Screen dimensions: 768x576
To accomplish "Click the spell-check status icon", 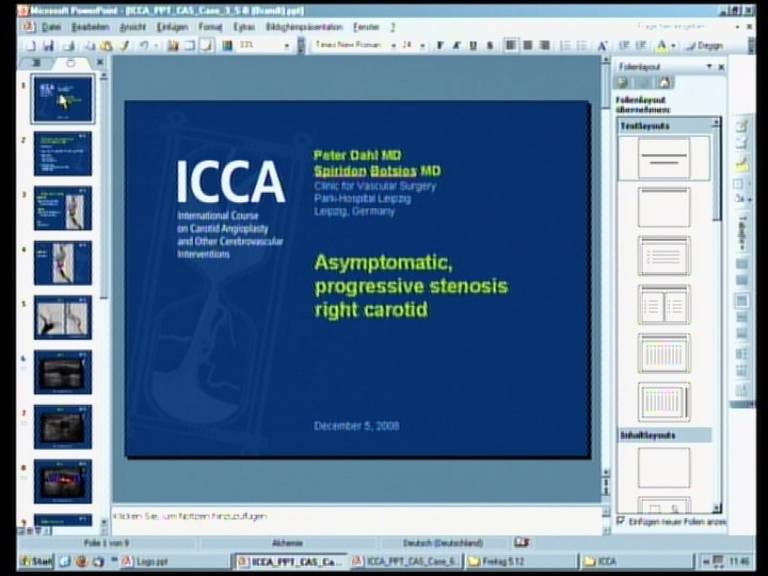I will [x=522, y=542].
